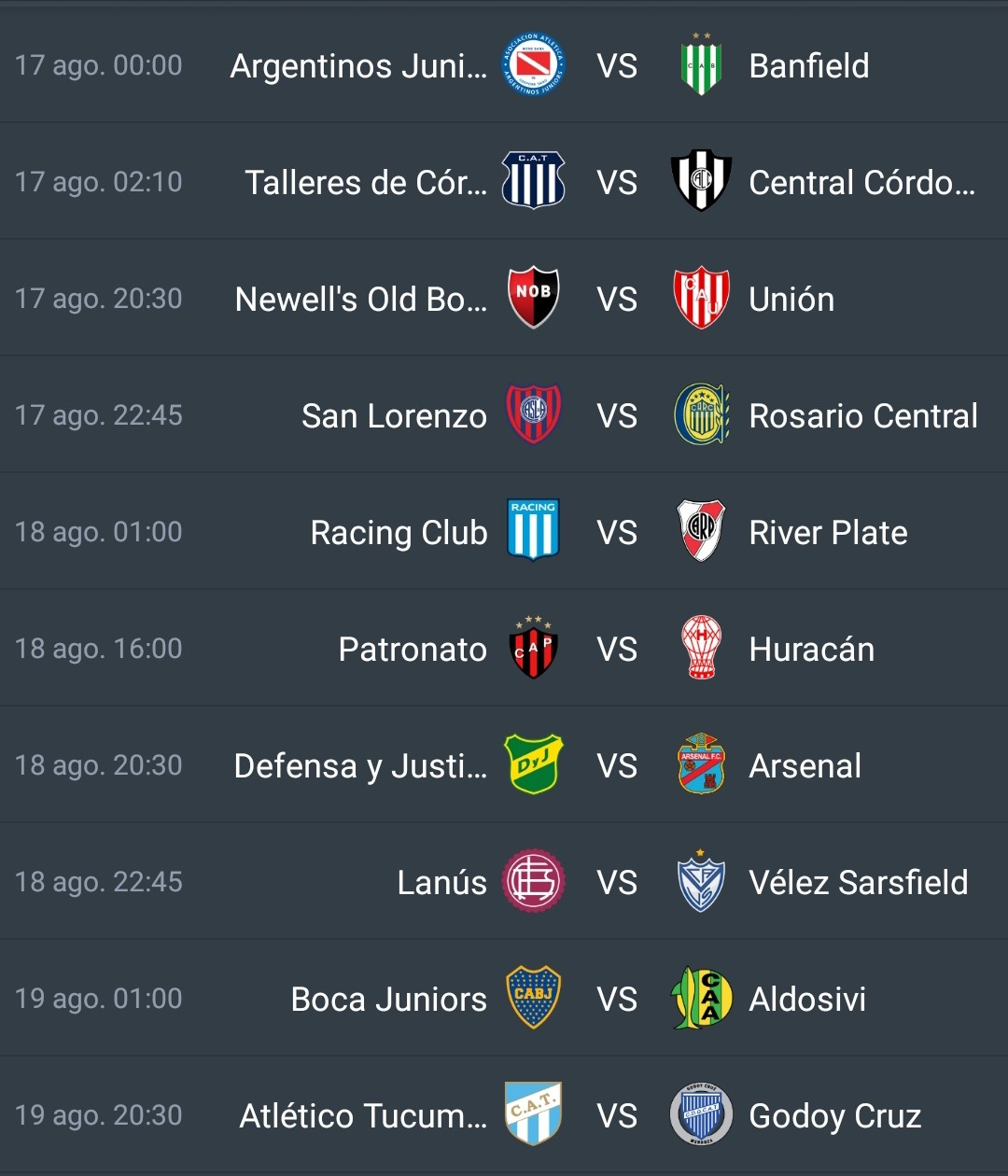Open the Unión team name
Image resolution: width=1008 pixels, height=1176 pixels.
791,299
